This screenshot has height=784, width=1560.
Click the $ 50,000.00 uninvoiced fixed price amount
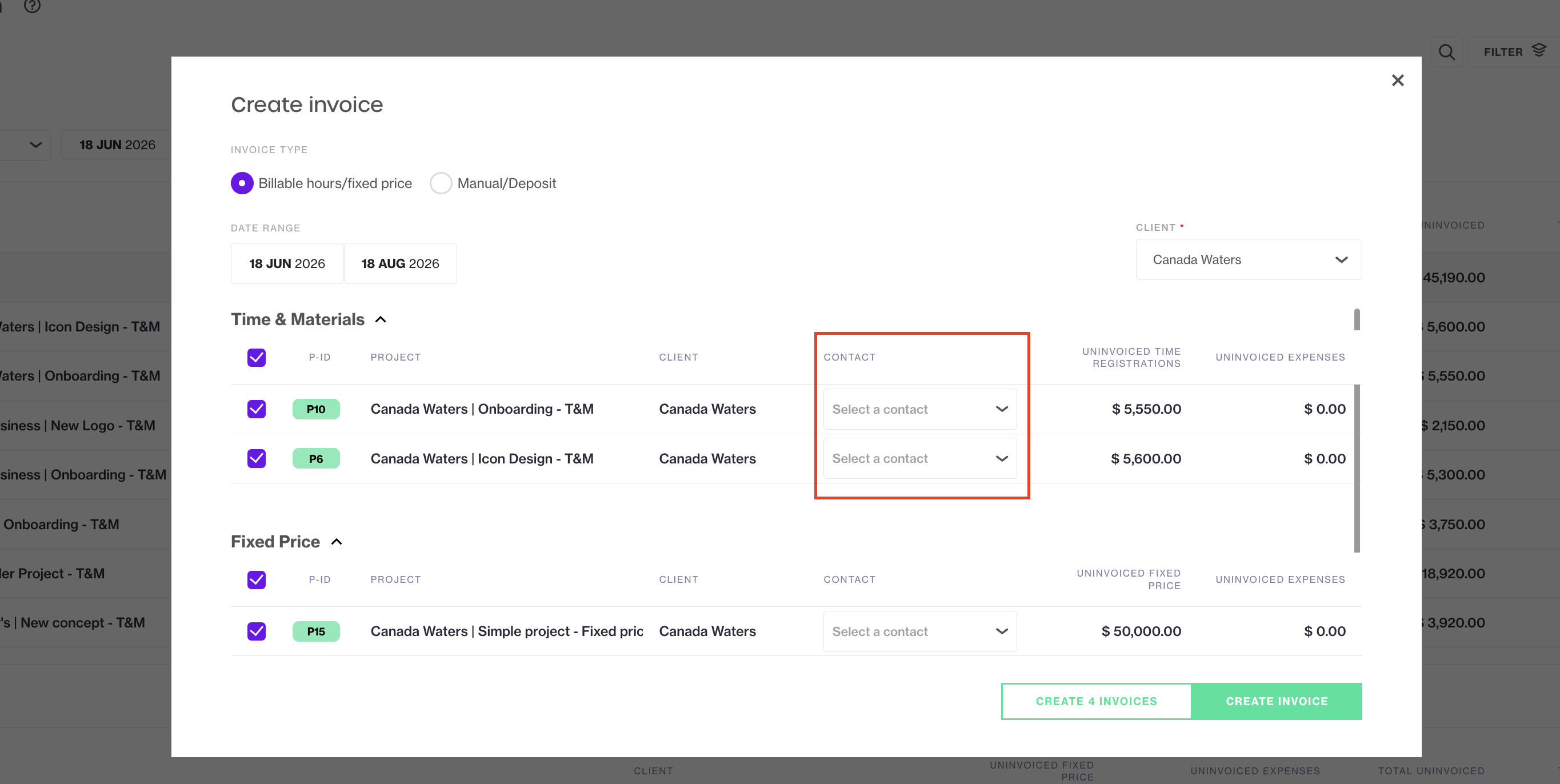1141,631
